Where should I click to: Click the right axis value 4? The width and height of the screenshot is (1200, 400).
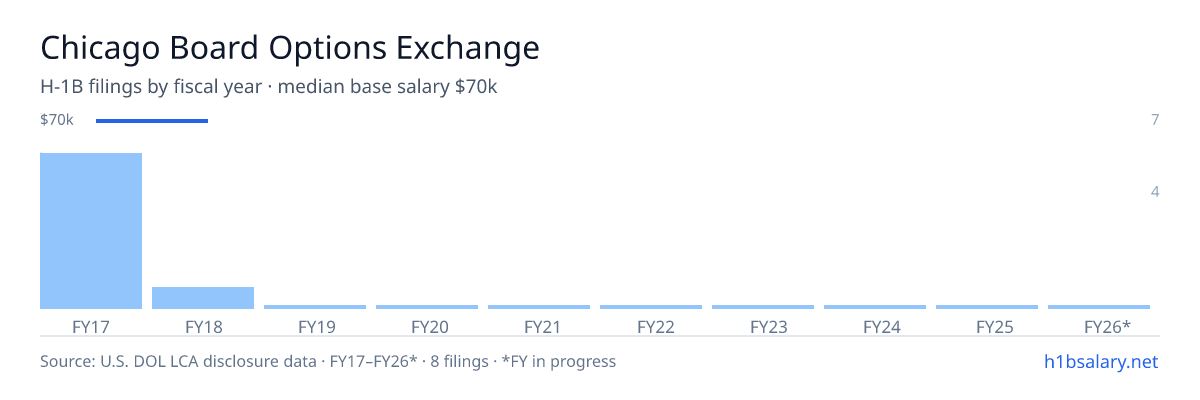coord(1155,191)
